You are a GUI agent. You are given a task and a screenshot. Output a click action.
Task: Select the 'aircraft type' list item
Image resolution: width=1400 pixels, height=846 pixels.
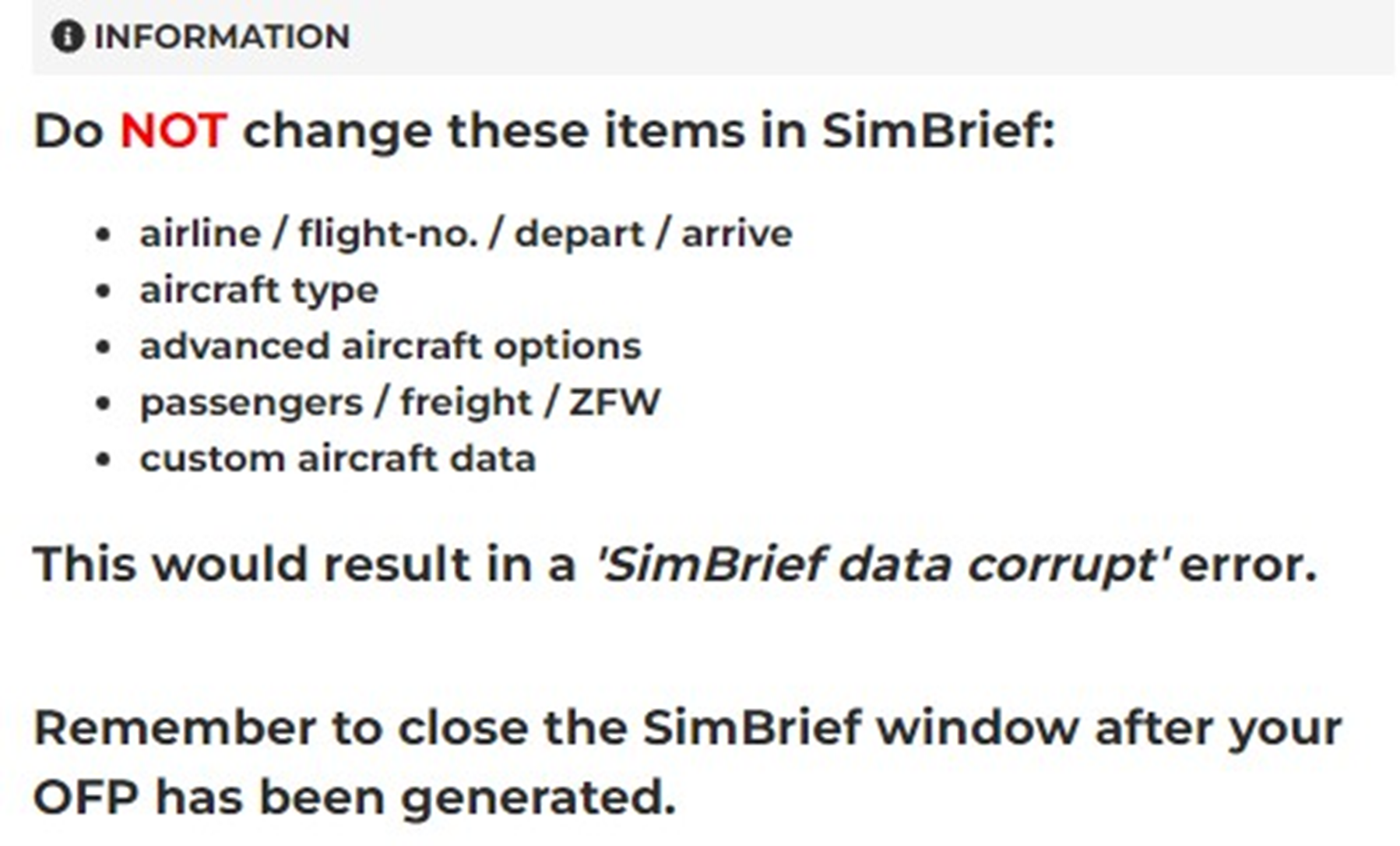point(259,290)
